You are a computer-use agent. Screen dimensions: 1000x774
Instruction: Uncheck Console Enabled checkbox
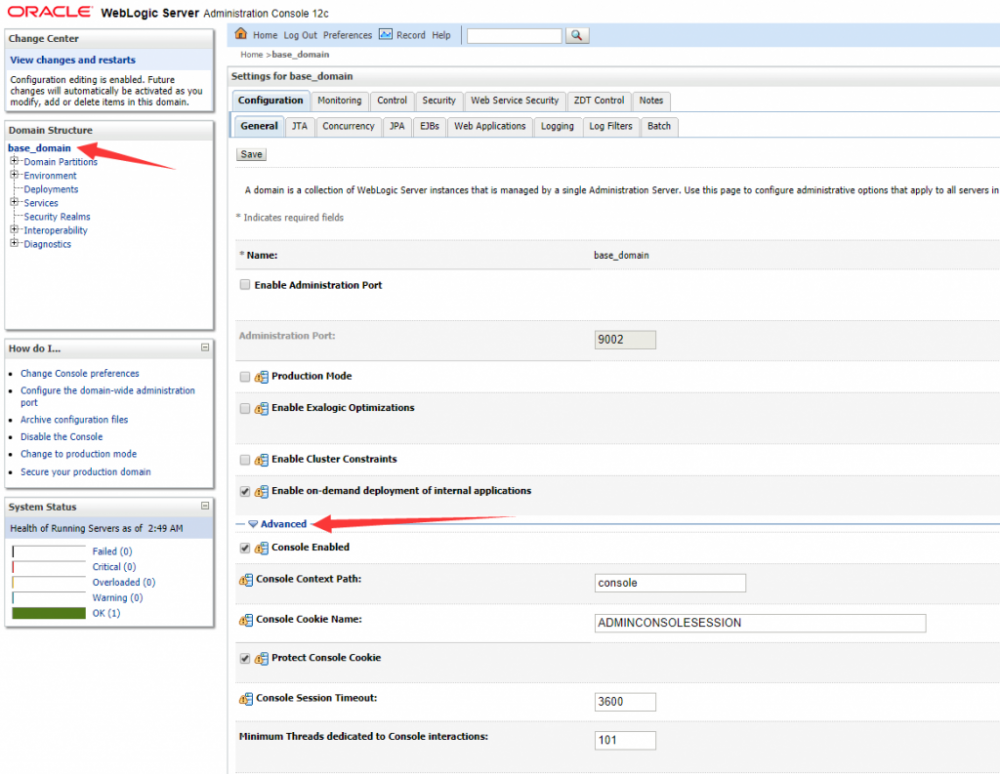point(245,548)
